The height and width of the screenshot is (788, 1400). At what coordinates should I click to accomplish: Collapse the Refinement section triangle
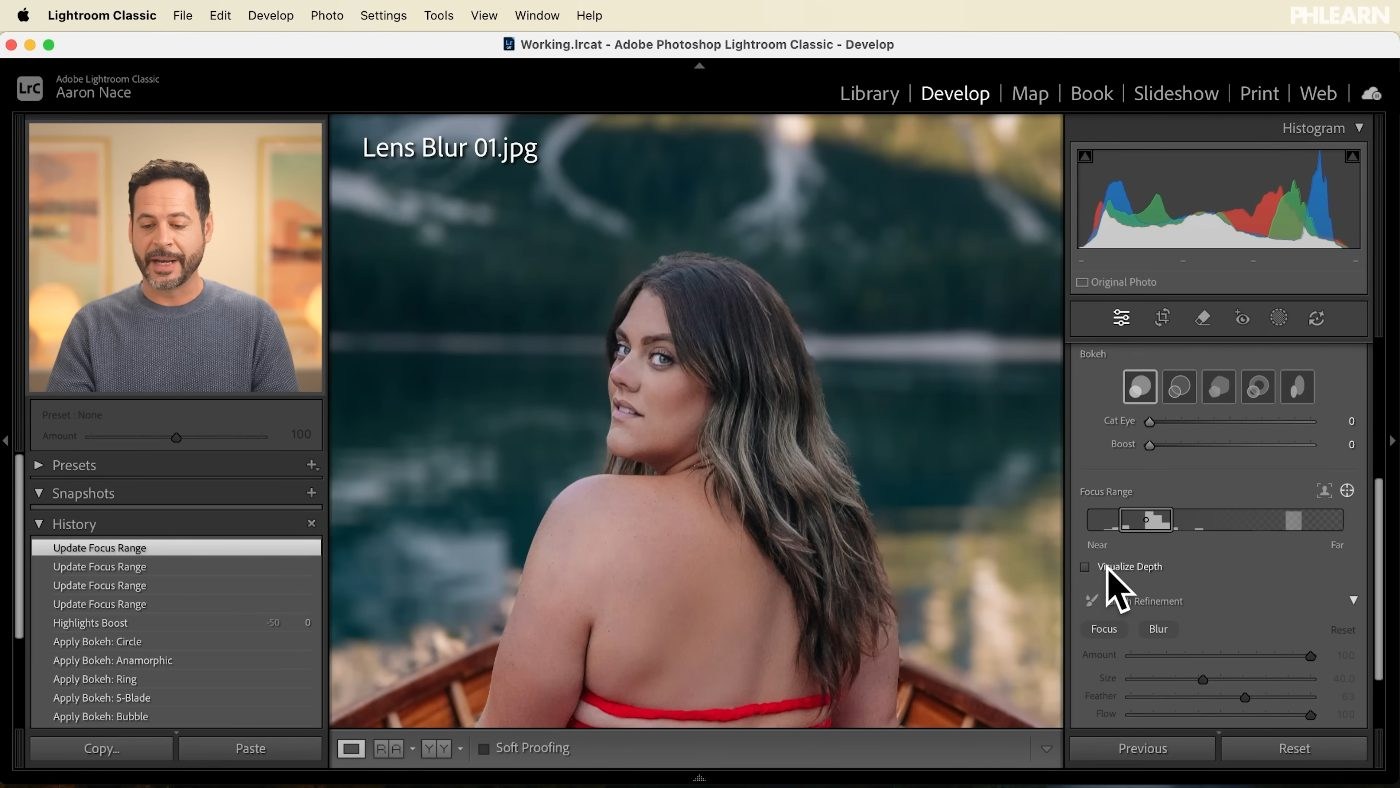pyautogui.click(x=1353, y=601)
